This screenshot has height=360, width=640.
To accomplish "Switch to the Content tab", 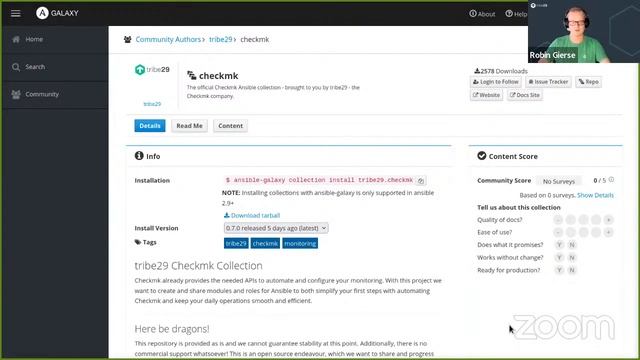I will point(231,126).
